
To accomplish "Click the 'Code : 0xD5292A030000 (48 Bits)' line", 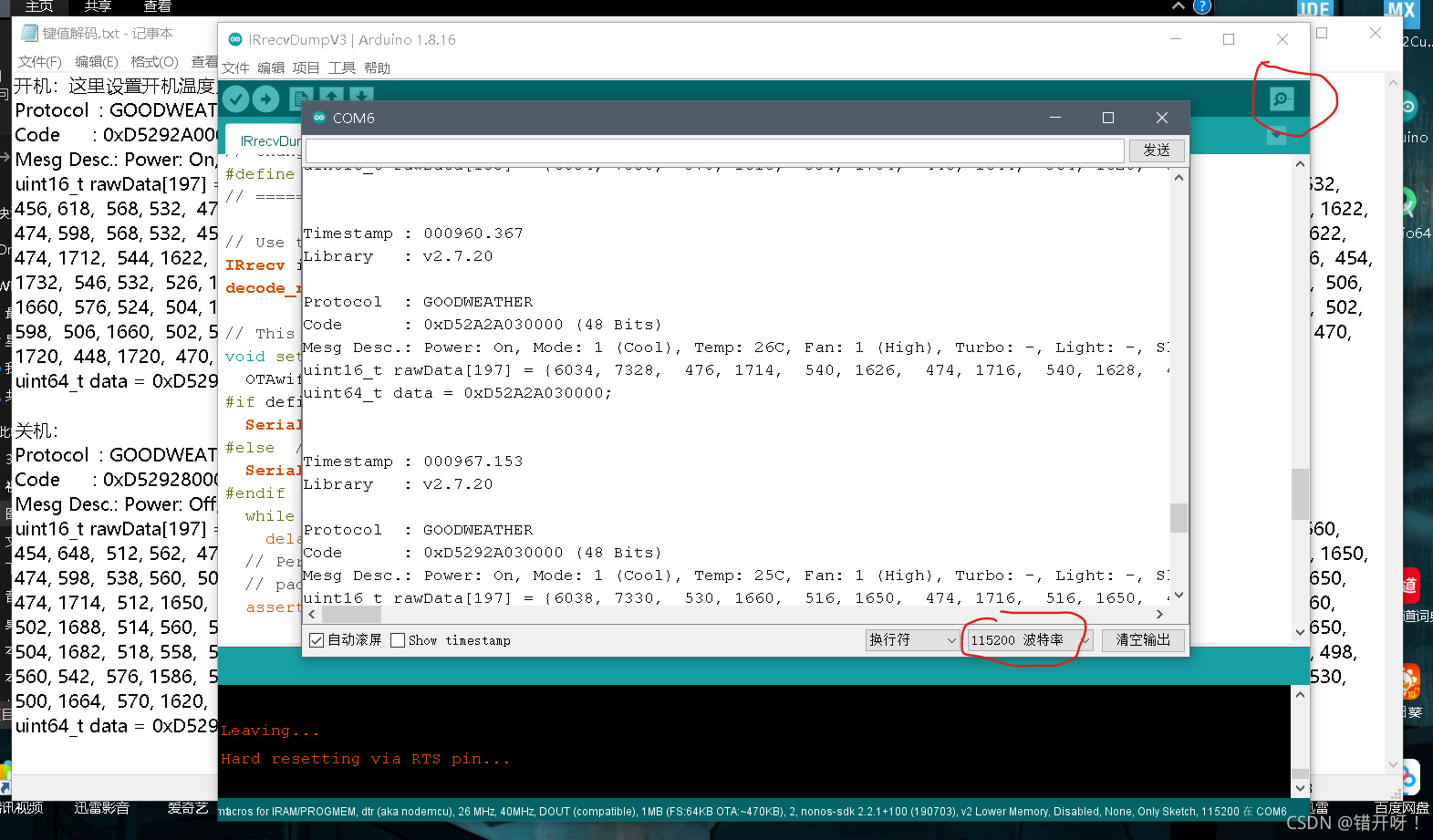I will pyautogui.click(x=483, y=553).
